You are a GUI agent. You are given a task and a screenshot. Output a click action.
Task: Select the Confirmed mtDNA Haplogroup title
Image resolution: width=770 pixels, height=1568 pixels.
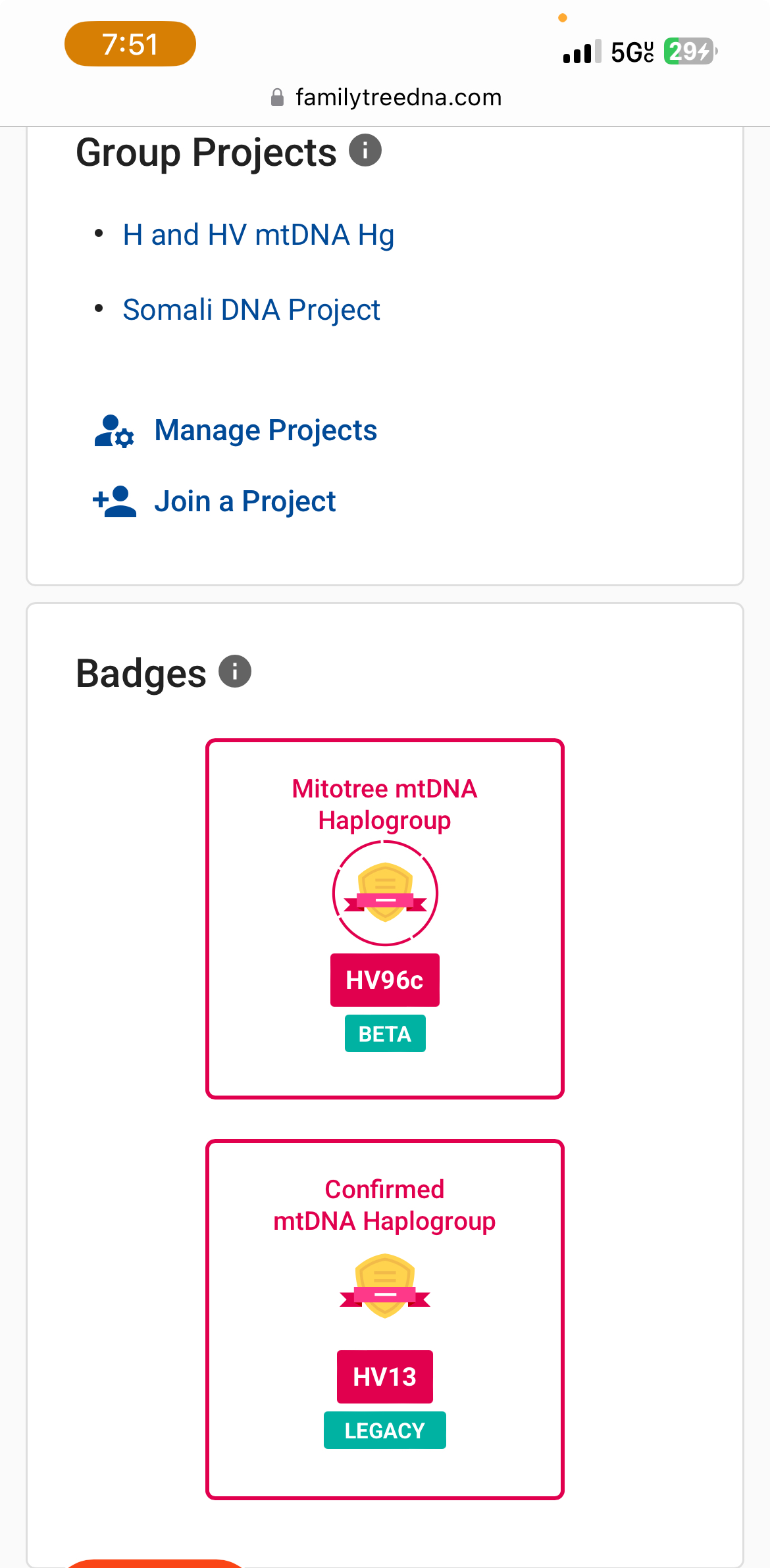[385, 1205]
